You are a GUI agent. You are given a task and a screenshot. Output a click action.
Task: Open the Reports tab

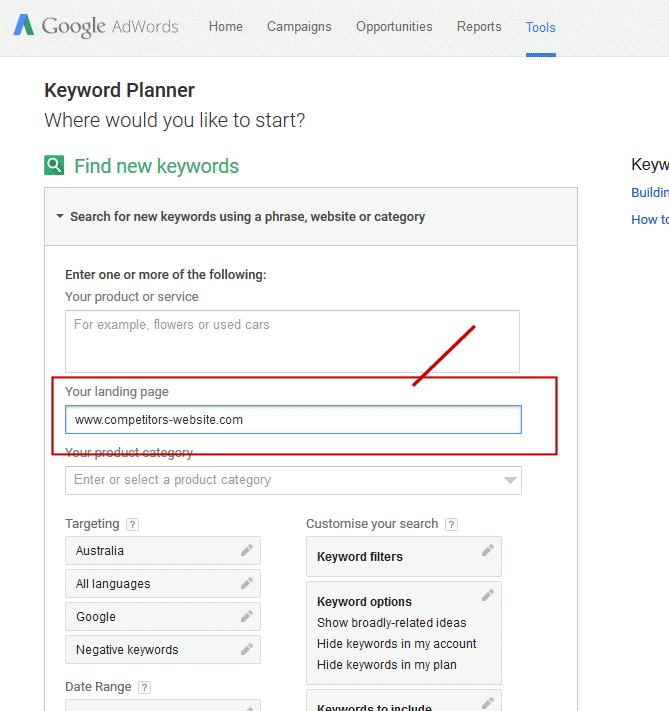click(479, 27)
